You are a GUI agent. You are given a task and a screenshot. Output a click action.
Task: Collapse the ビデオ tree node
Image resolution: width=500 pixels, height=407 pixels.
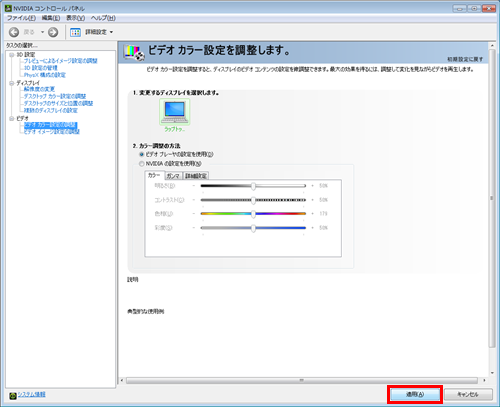(x=12, y=118)
